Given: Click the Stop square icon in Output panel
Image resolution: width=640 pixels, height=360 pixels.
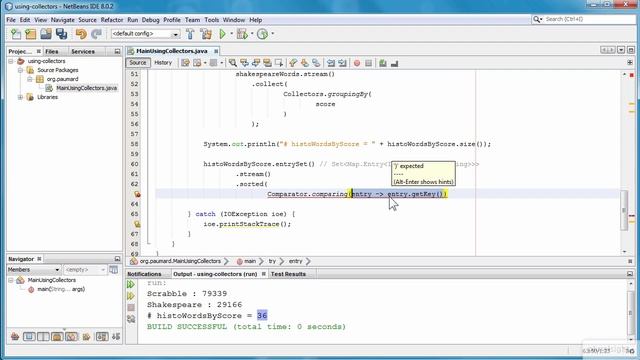Looking at the screenshot, I should 131,307.
